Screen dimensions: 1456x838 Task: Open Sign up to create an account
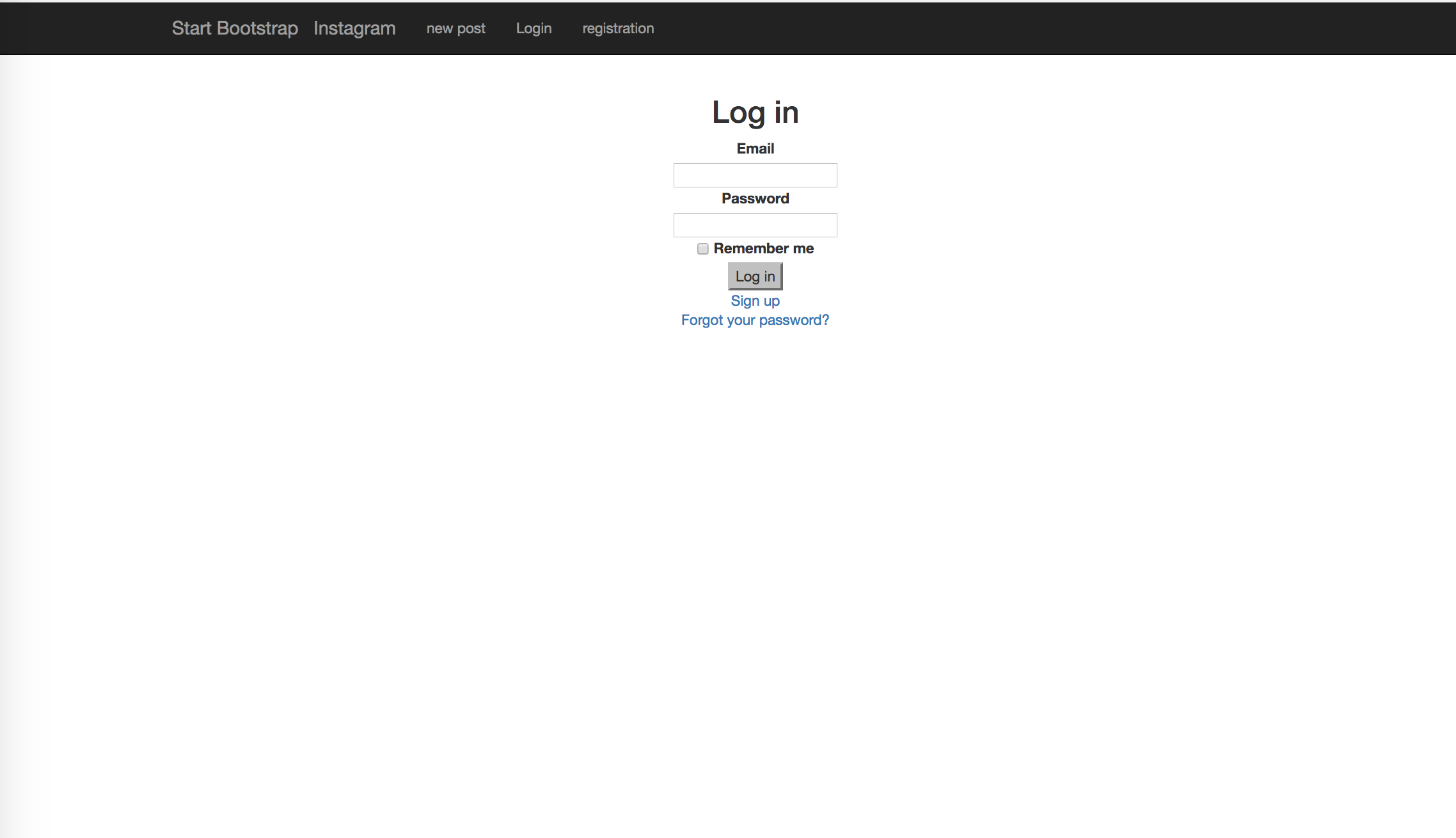[755, 301]
